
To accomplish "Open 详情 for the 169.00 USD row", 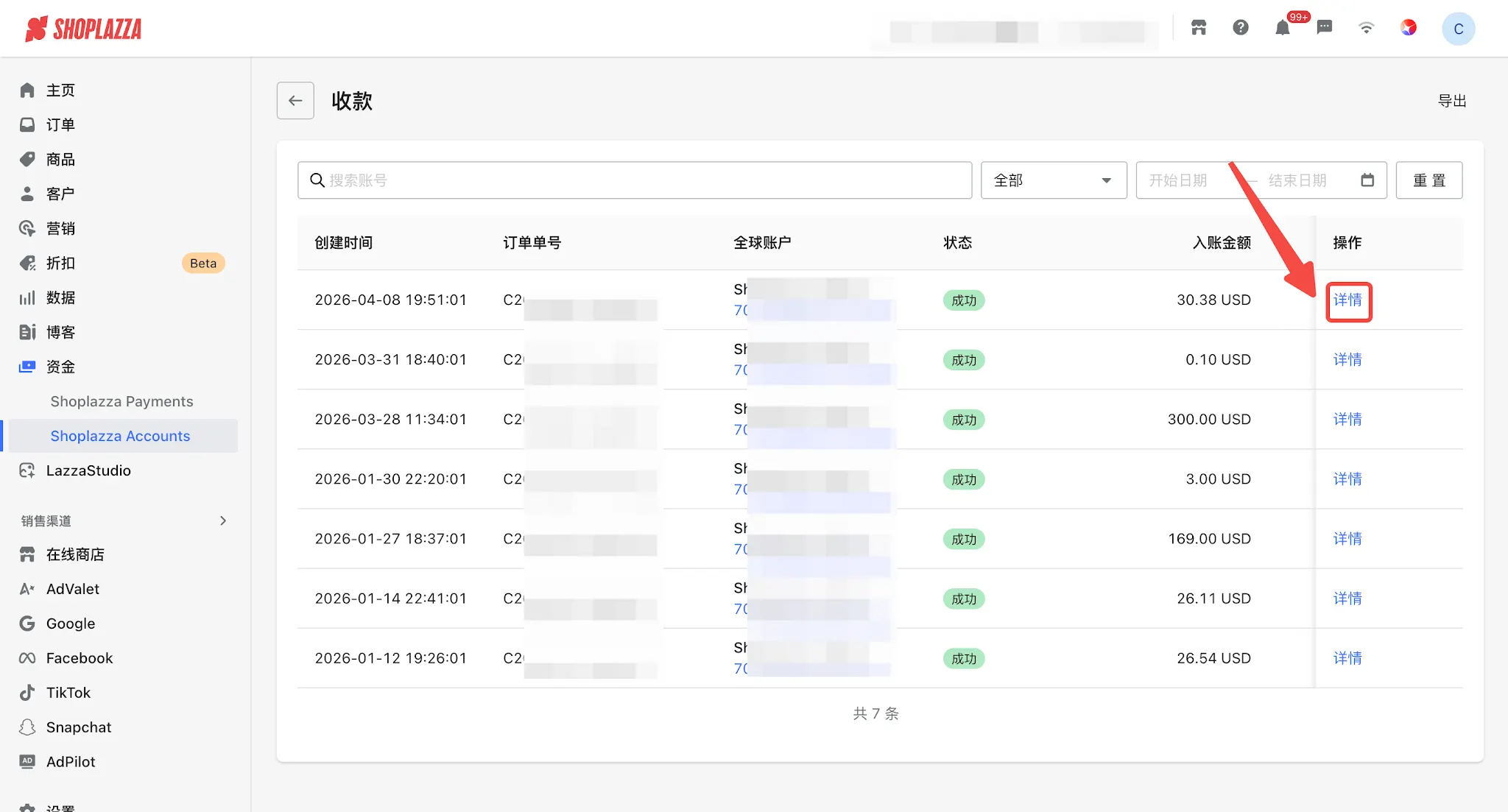I will 1347,539.
